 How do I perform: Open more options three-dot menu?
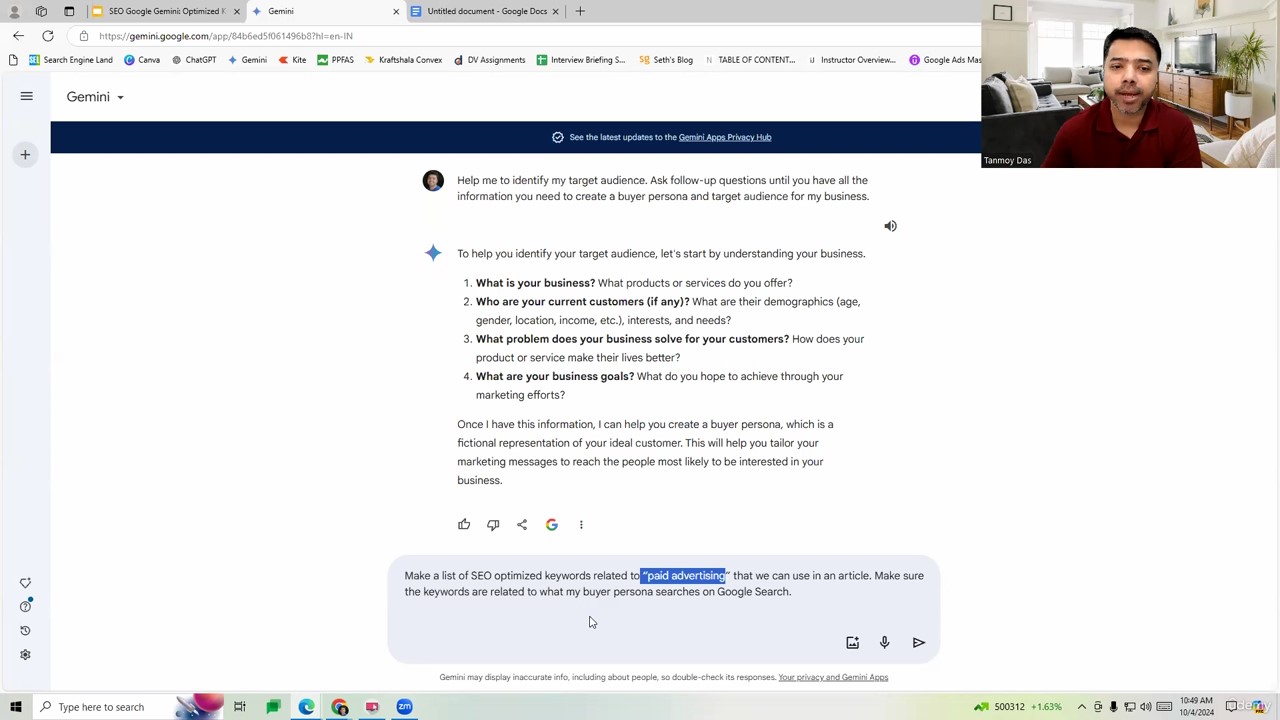click(x=581, y=525)
